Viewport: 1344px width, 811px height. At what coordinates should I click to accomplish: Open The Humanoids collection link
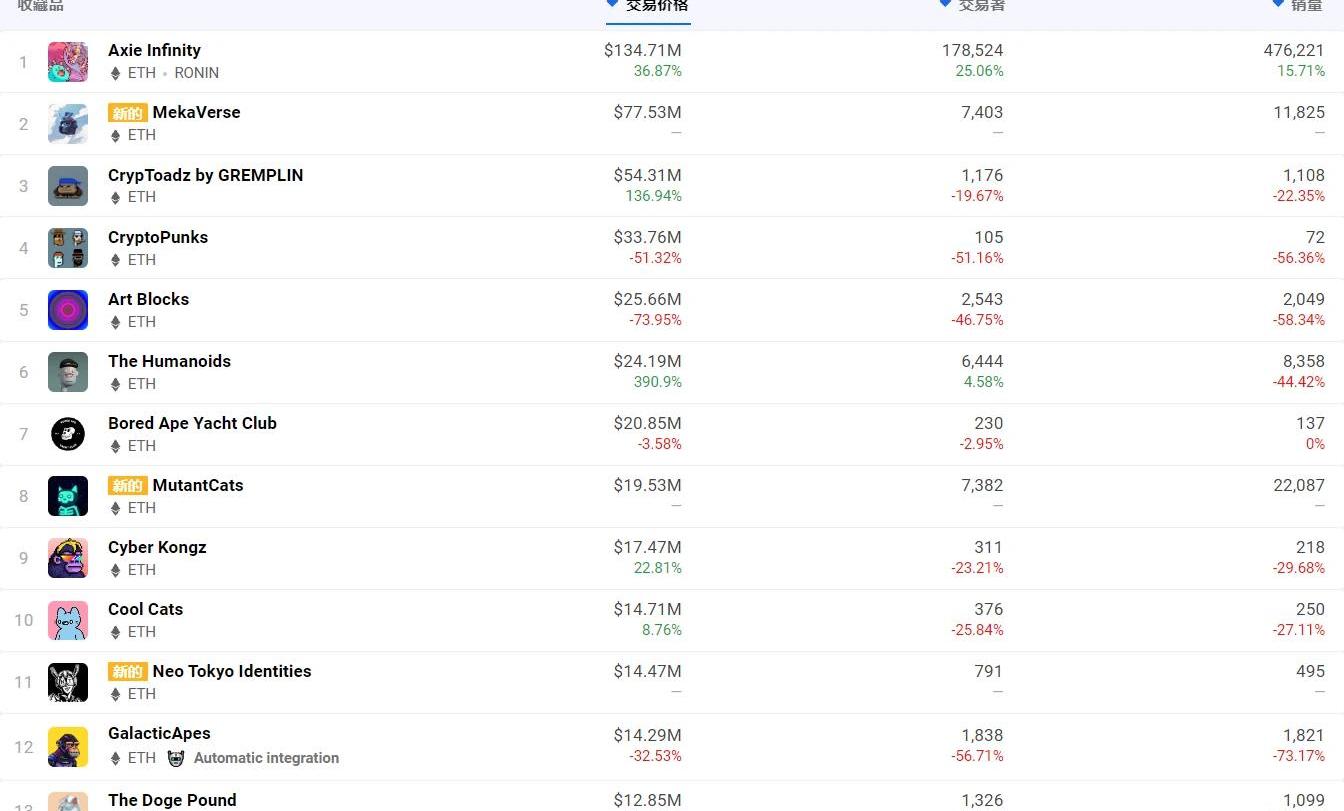coord(169,361)
